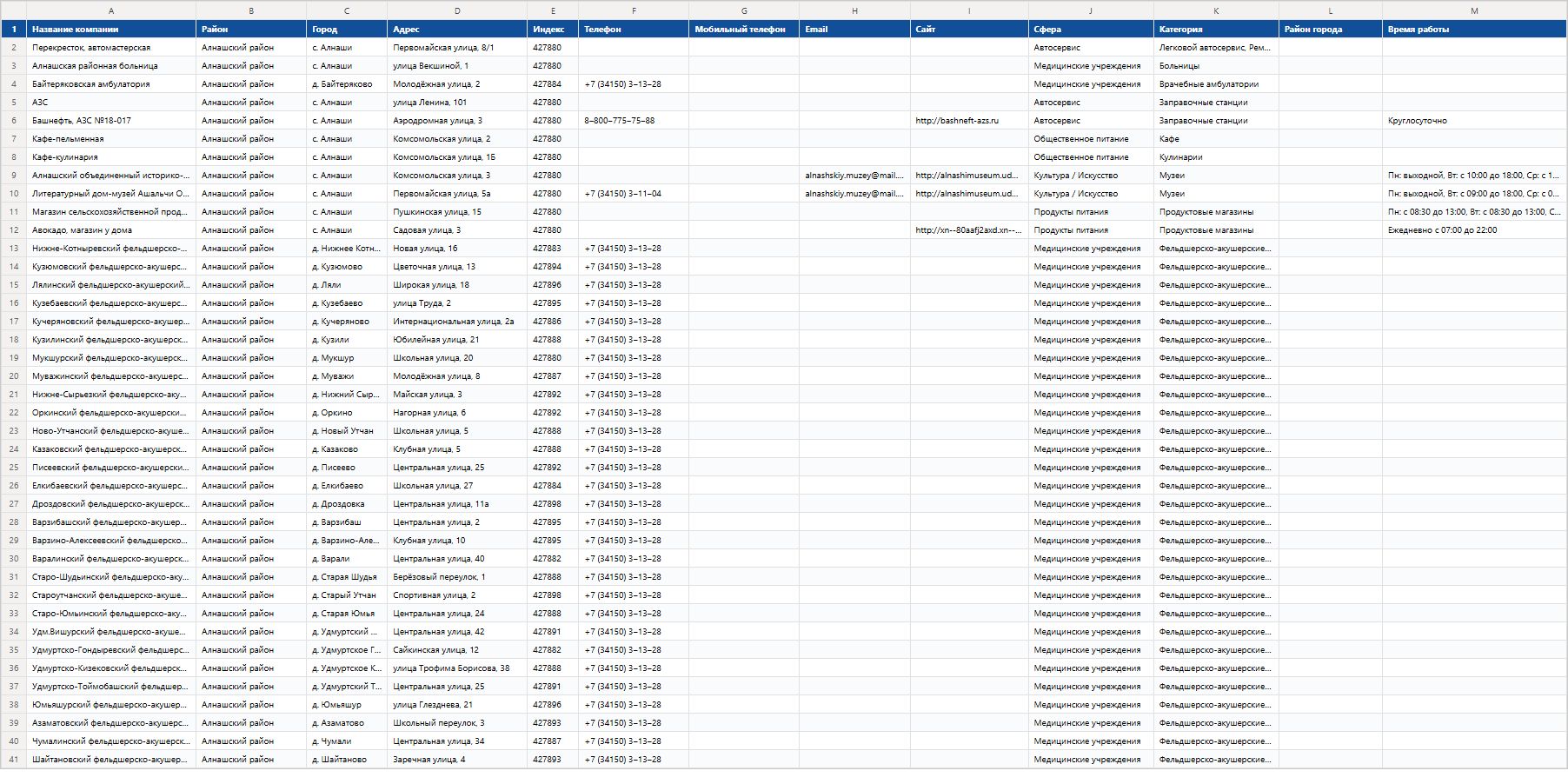Select address 'улица Трофима Борисова, 38'

(x=457, y=668)
